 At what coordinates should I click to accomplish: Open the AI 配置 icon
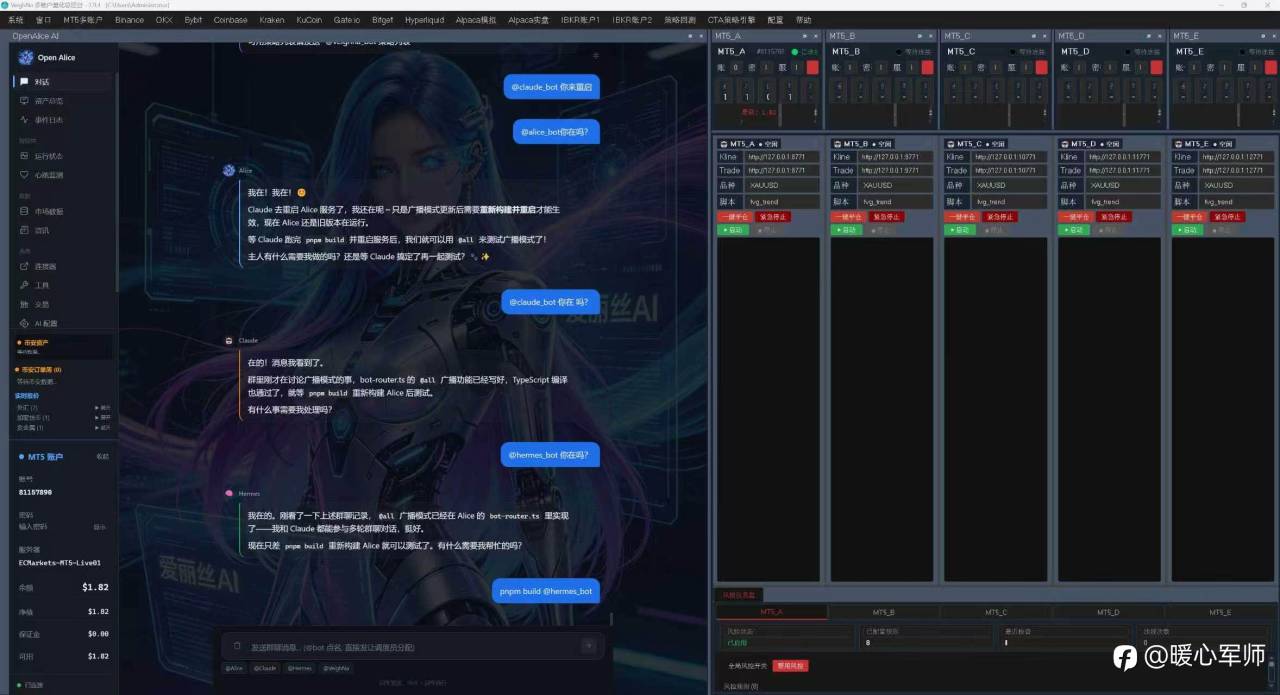tap(24, 323)
